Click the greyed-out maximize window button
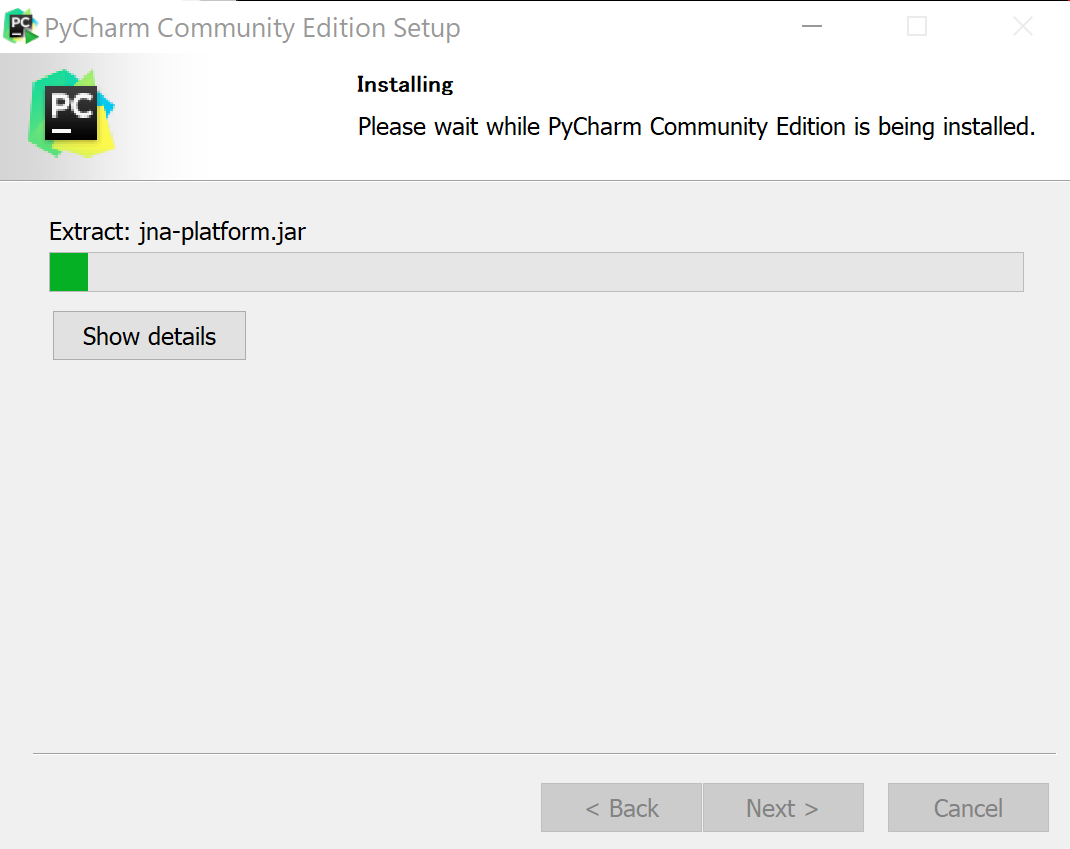 point(916,27)
